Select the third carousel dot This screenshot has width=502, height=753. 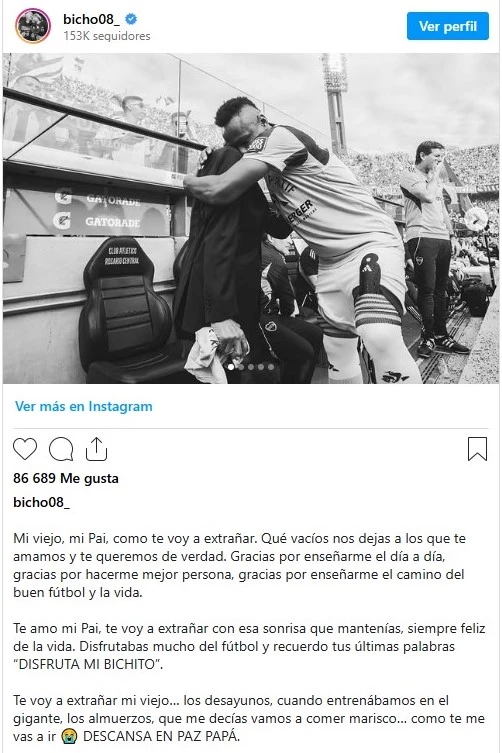(x=251, y=367)
